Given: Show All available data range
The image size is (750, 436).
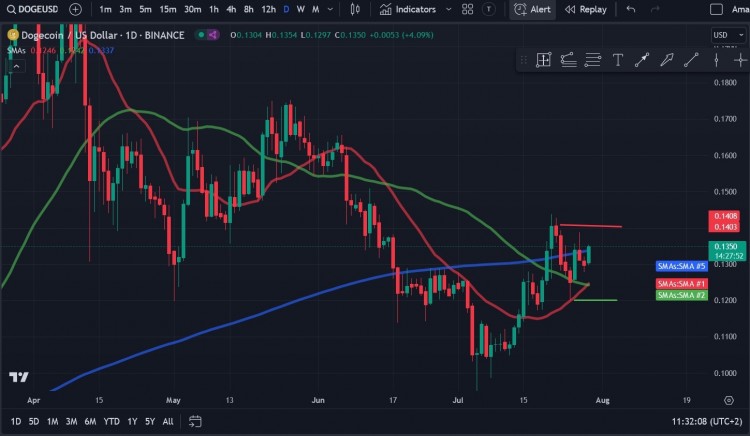Looking at the screenshot, I should pyautogui.click(x=168, y=421).
